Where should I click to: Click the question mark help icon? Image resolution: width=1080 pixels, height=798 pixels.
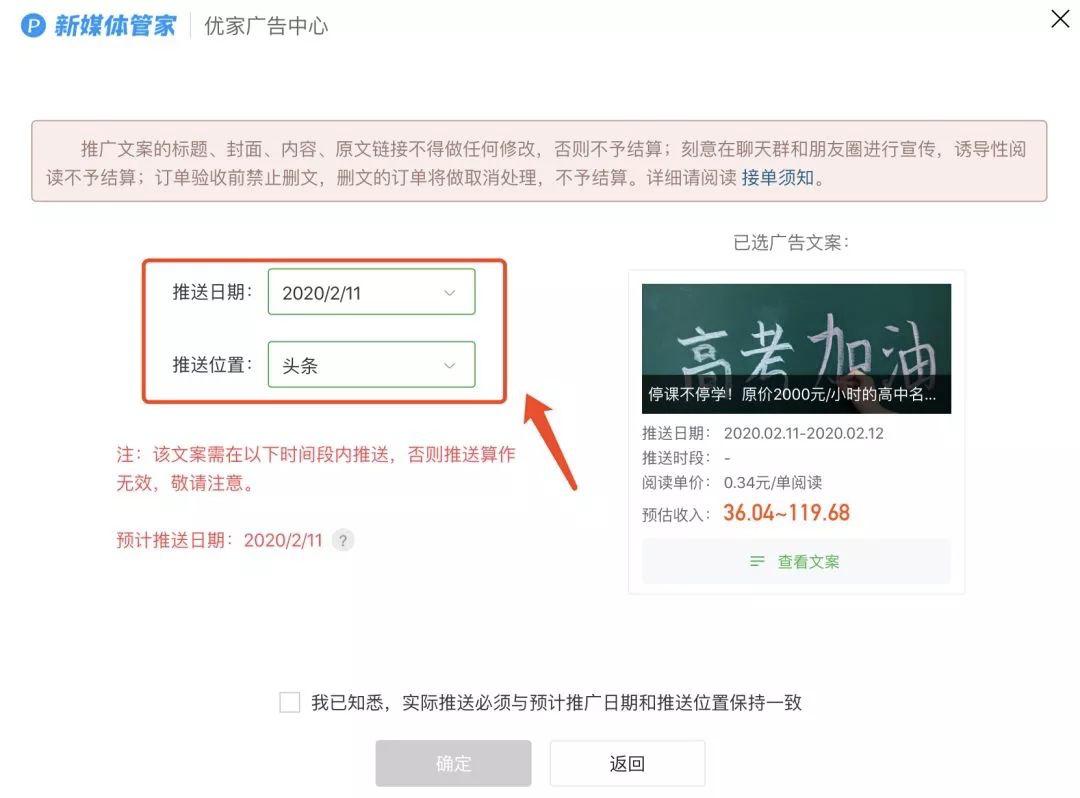pyautogui.click(x=342, y=539)
